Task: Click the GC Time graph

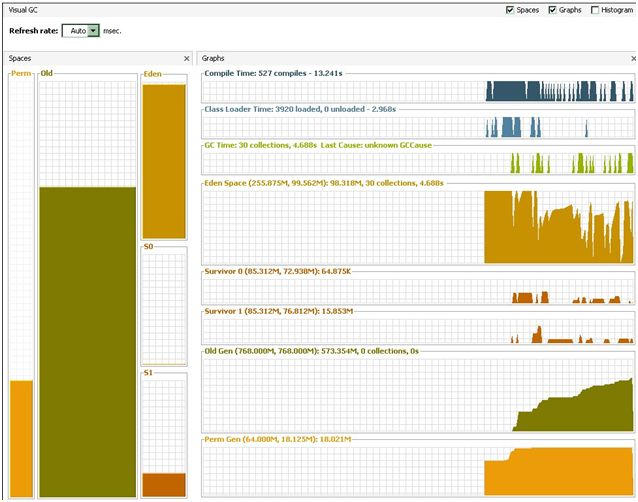Action: (x=418, y=163)
